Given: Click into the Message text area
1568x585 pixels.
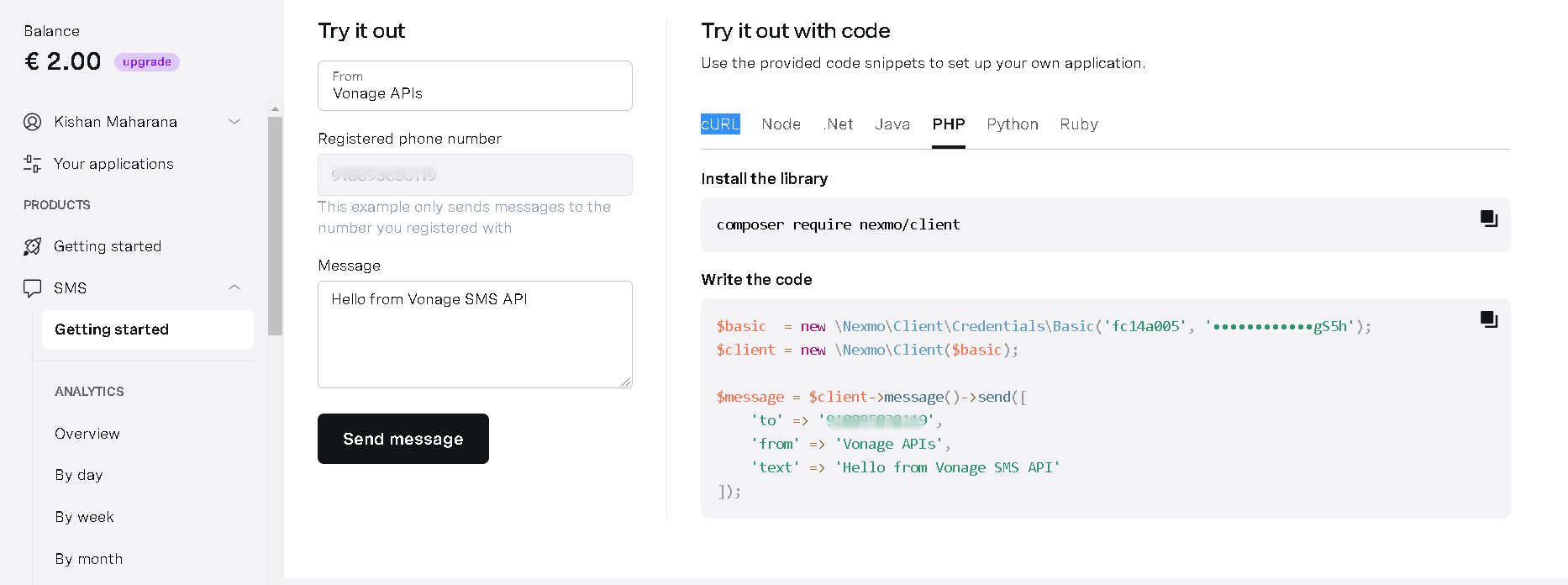Looking at the screenshot, I should pos(475,335).
